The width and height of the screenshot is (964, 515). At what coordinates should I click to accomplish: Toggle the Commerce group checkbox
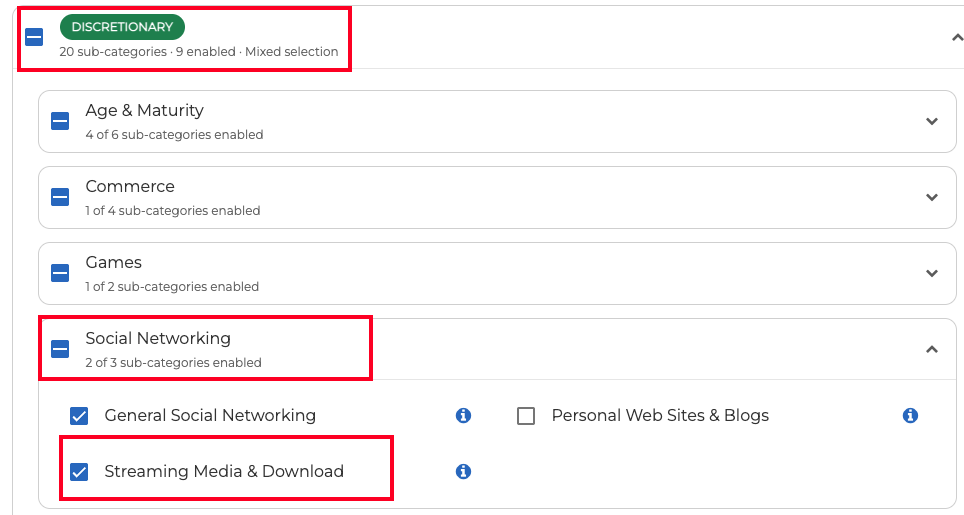point(60,197)
